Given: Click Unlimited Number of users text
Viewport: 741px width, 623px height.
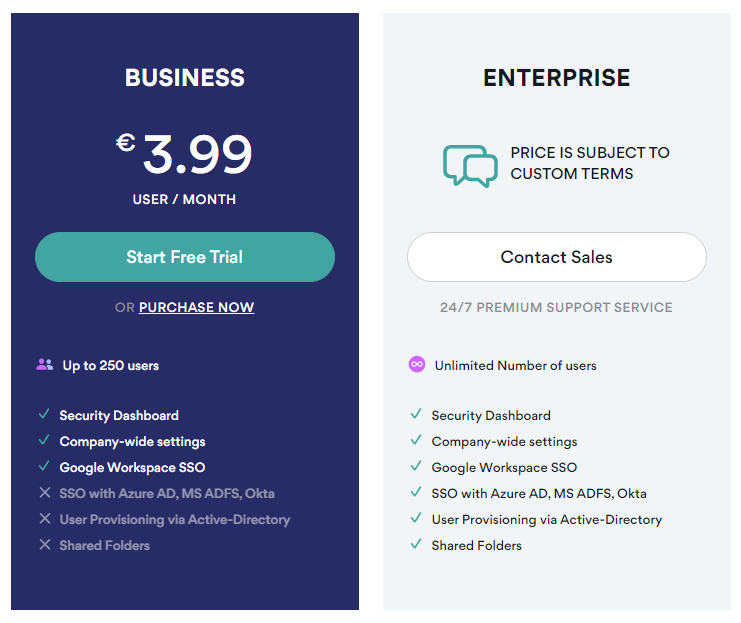Looking at the screenshot, I should point(516,365).
